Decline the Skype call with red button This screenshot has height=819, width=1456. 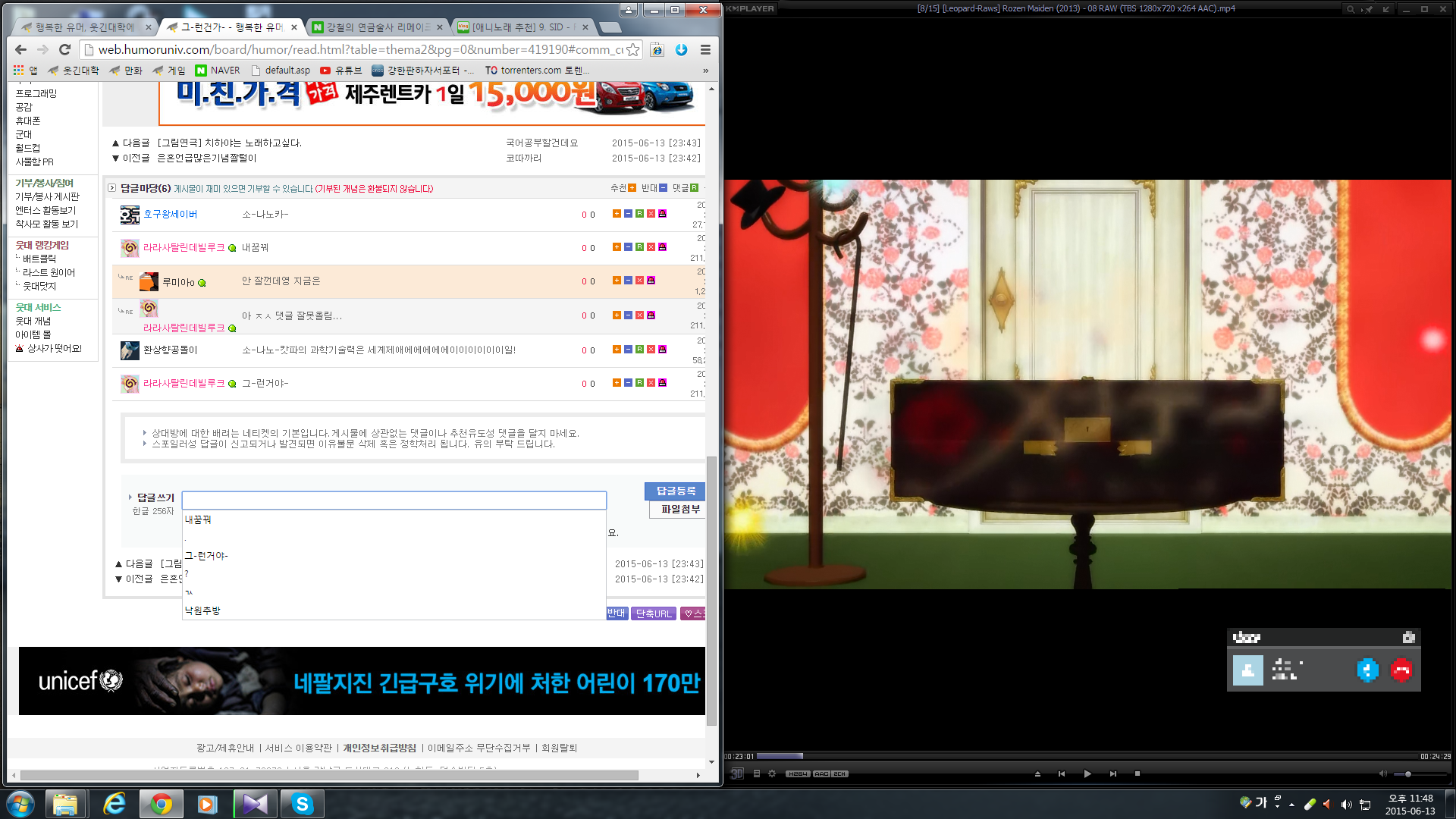(x=1401, y=670)
